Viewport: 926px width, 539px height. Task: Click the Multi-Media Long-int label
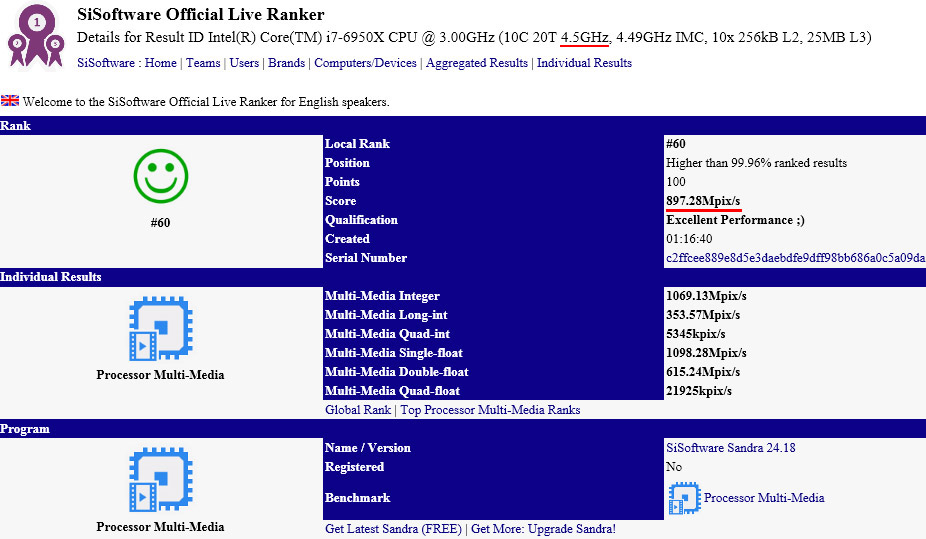pyautogui.click(x=386, y=315)
